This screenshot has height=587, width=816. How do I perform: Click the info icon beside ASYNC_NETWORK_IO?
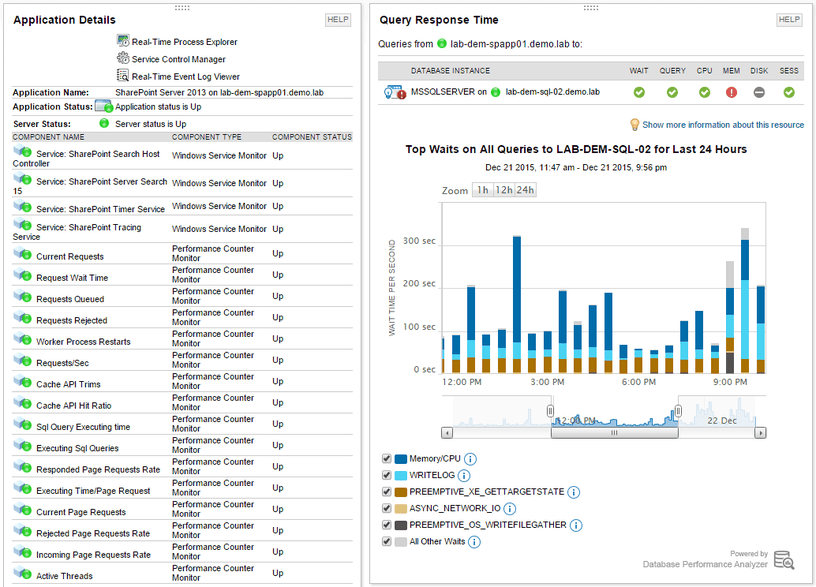[510, 508]
